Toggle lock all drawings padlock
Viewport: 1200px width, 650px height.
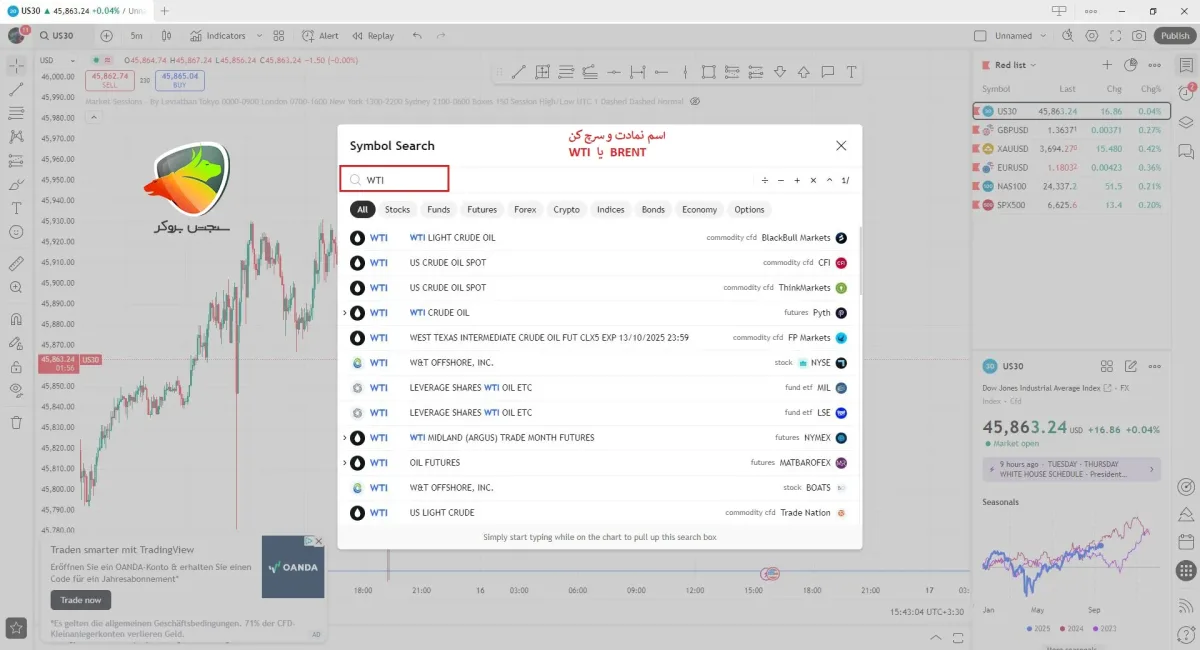[16, 367]
